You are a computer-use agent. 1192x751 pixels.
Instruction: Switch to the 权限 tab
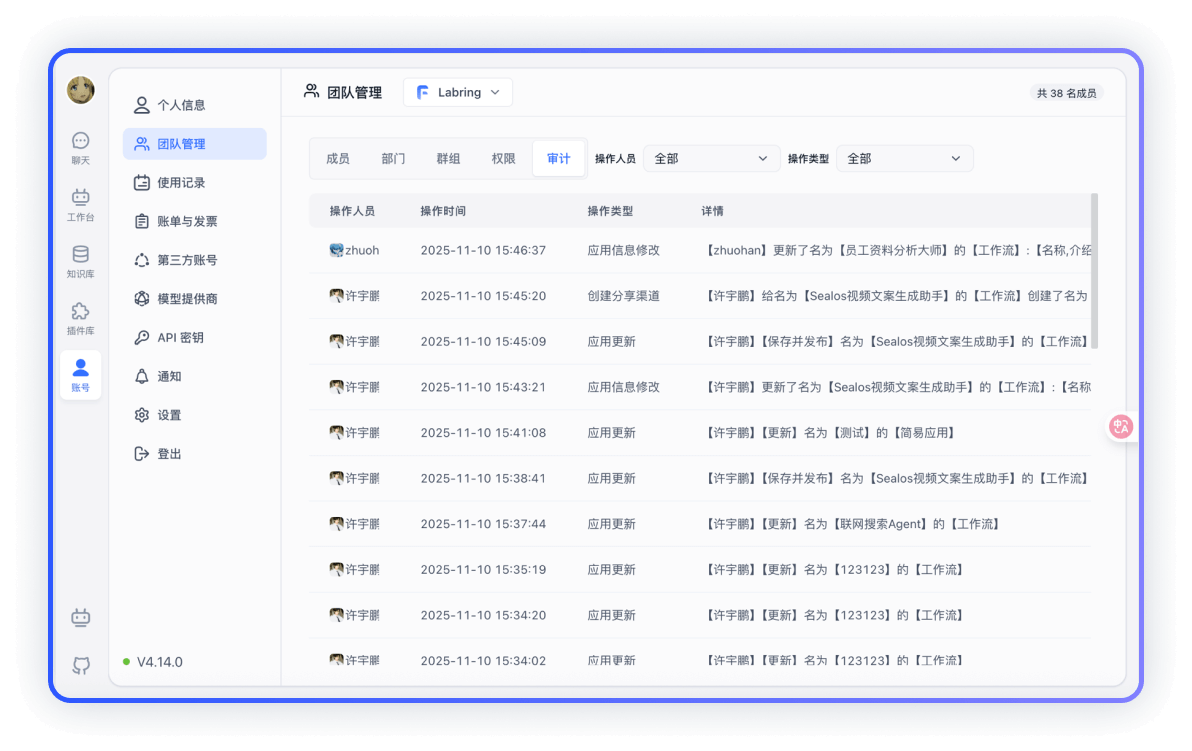(503, 158)
